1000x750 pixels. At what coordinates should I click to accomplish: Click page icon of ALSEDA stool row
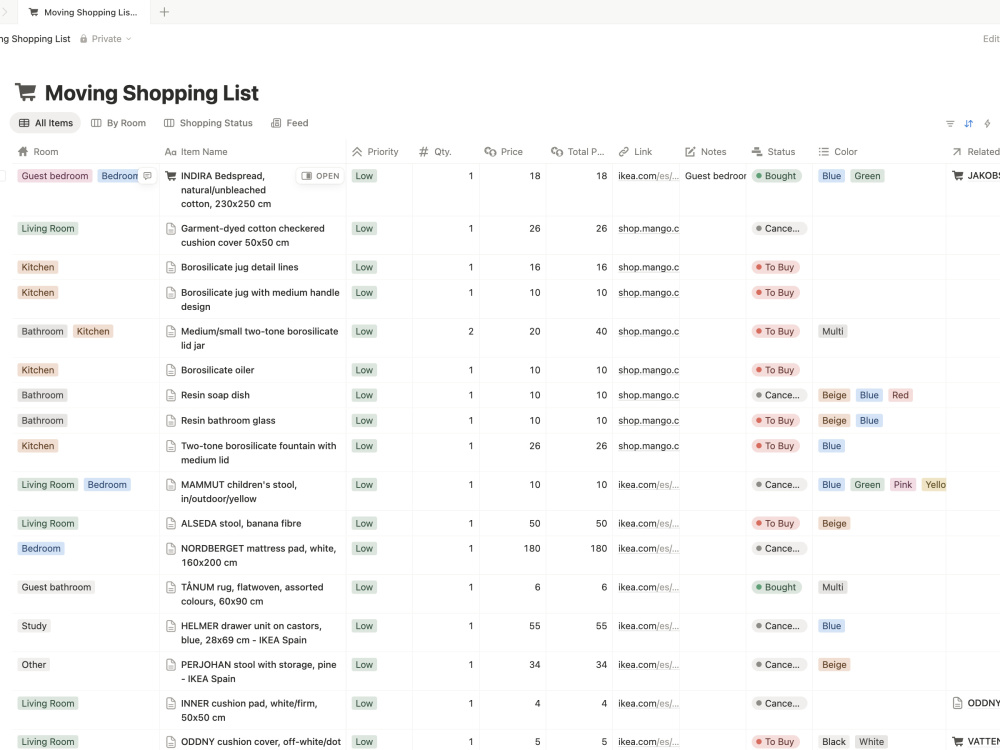tap(170, 524)
